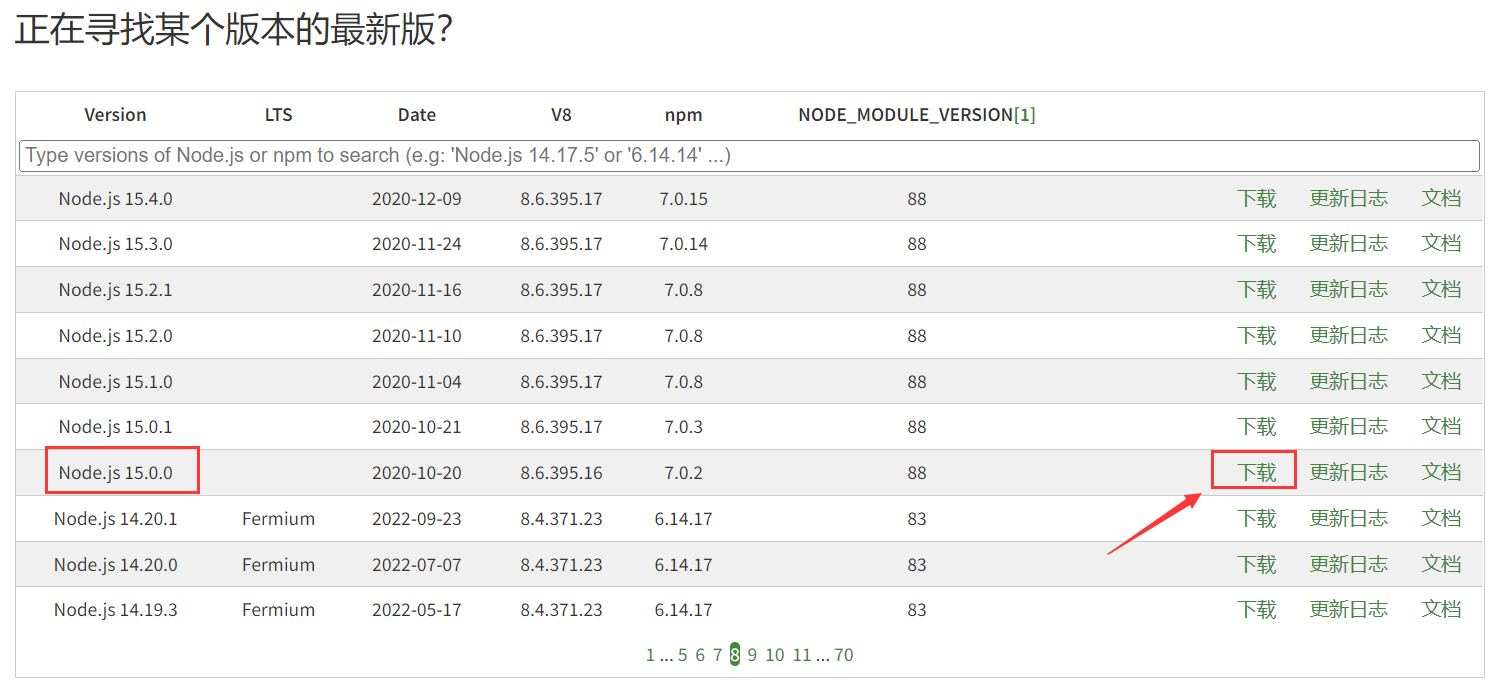View documentation for Node.js 14.19.3
1488x680 pixels.
coord(1441,609)
